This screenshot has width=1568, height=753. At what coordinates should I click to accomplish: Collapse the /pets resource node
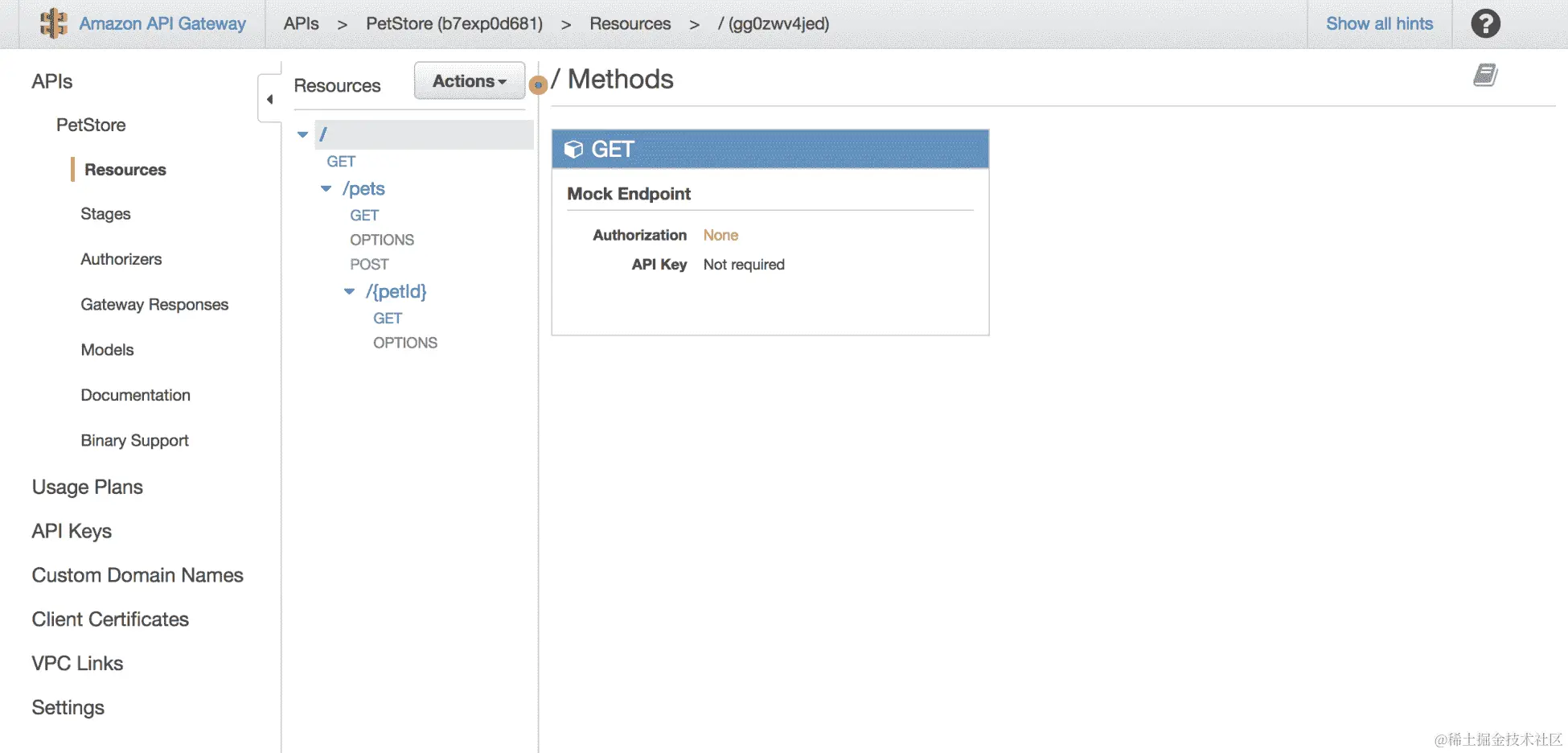click(326, 188)
